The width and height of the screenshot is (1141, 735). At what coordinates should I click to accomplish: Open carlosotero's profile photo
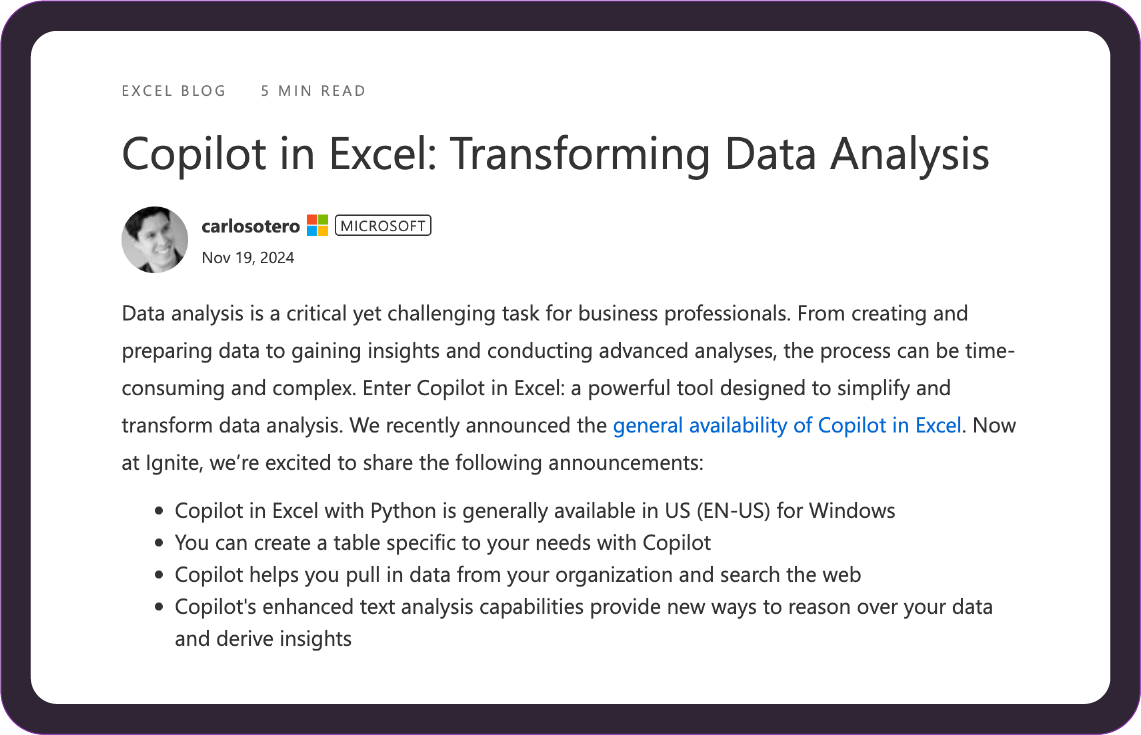pyautogui.click(x=155, y=239)
